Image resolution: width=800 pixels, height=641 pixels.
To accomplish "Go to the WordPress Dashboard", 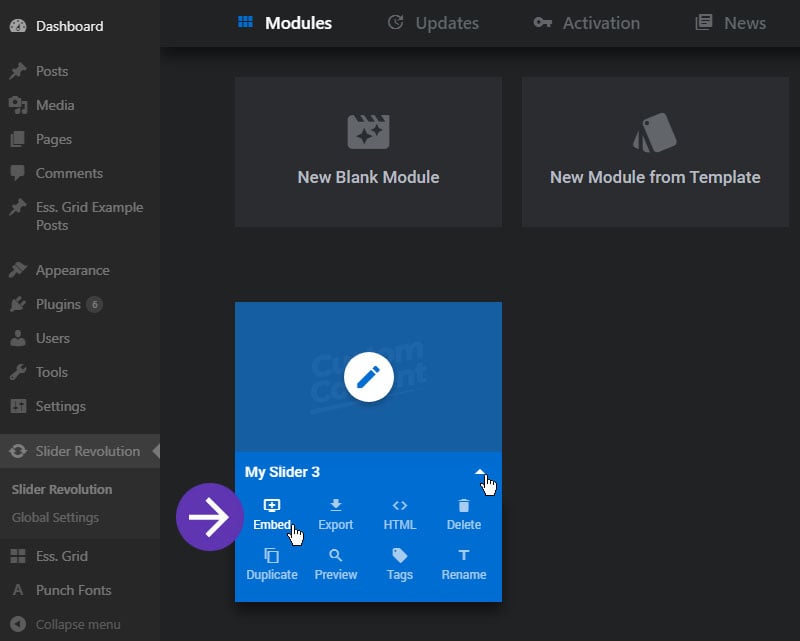I will click(x=69, y=26).
